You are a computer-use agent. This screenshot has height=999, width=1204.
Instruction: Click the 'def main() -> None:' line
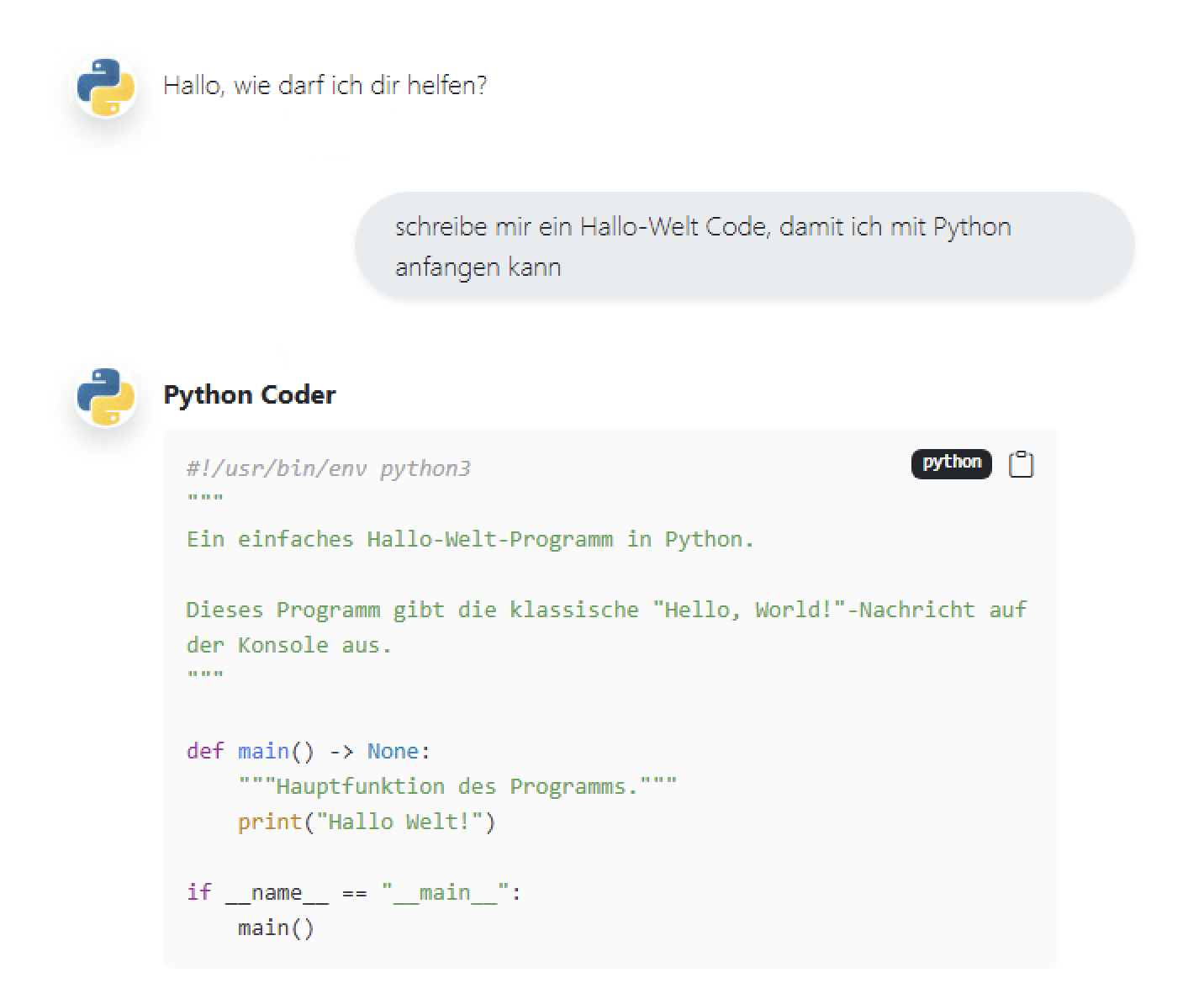click(x=307, y=751)
